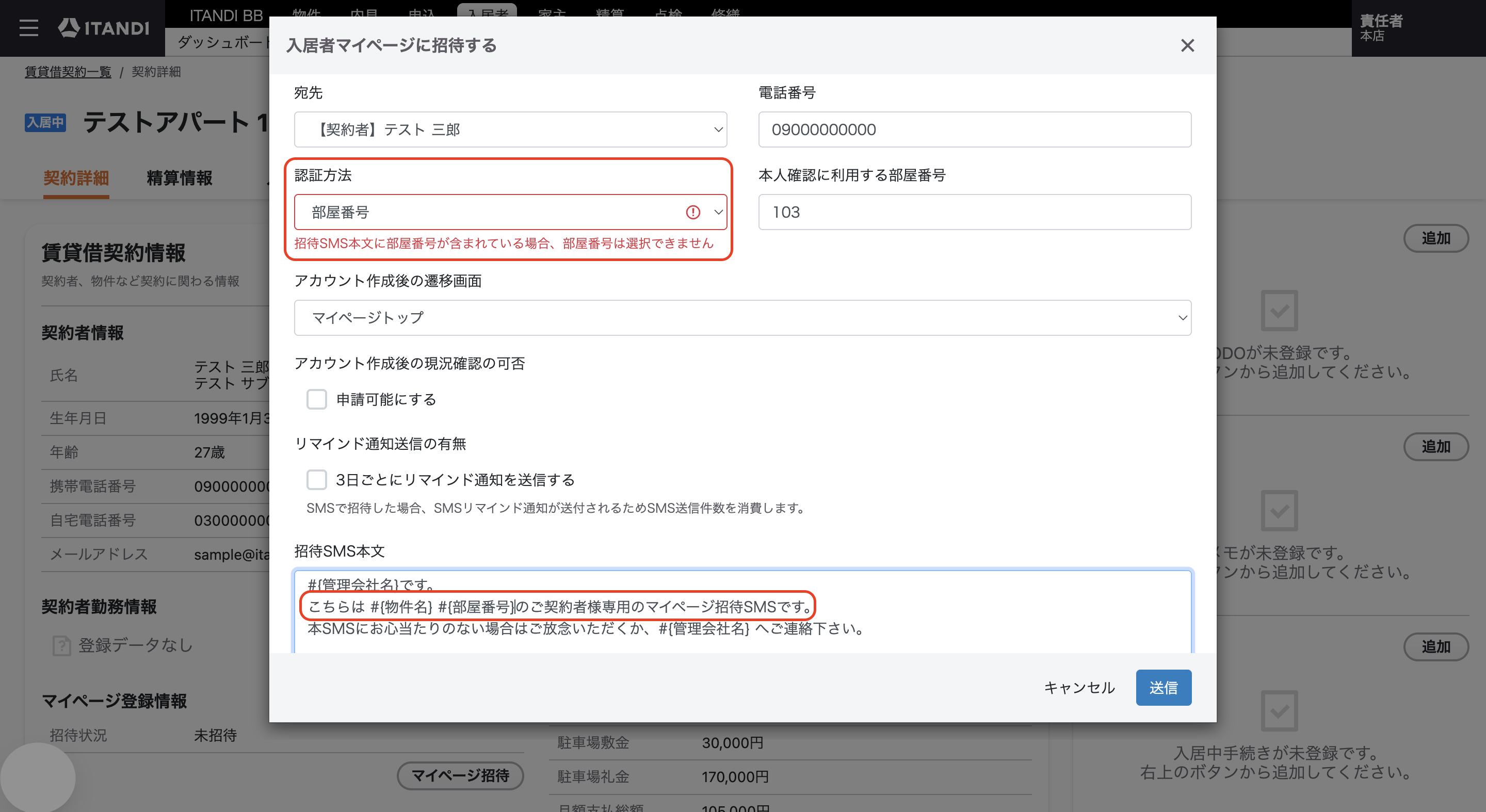Click the キャンセル button
Image resolution: width=1486 pixels, height=812 pixels.
tap(1079, 688)
